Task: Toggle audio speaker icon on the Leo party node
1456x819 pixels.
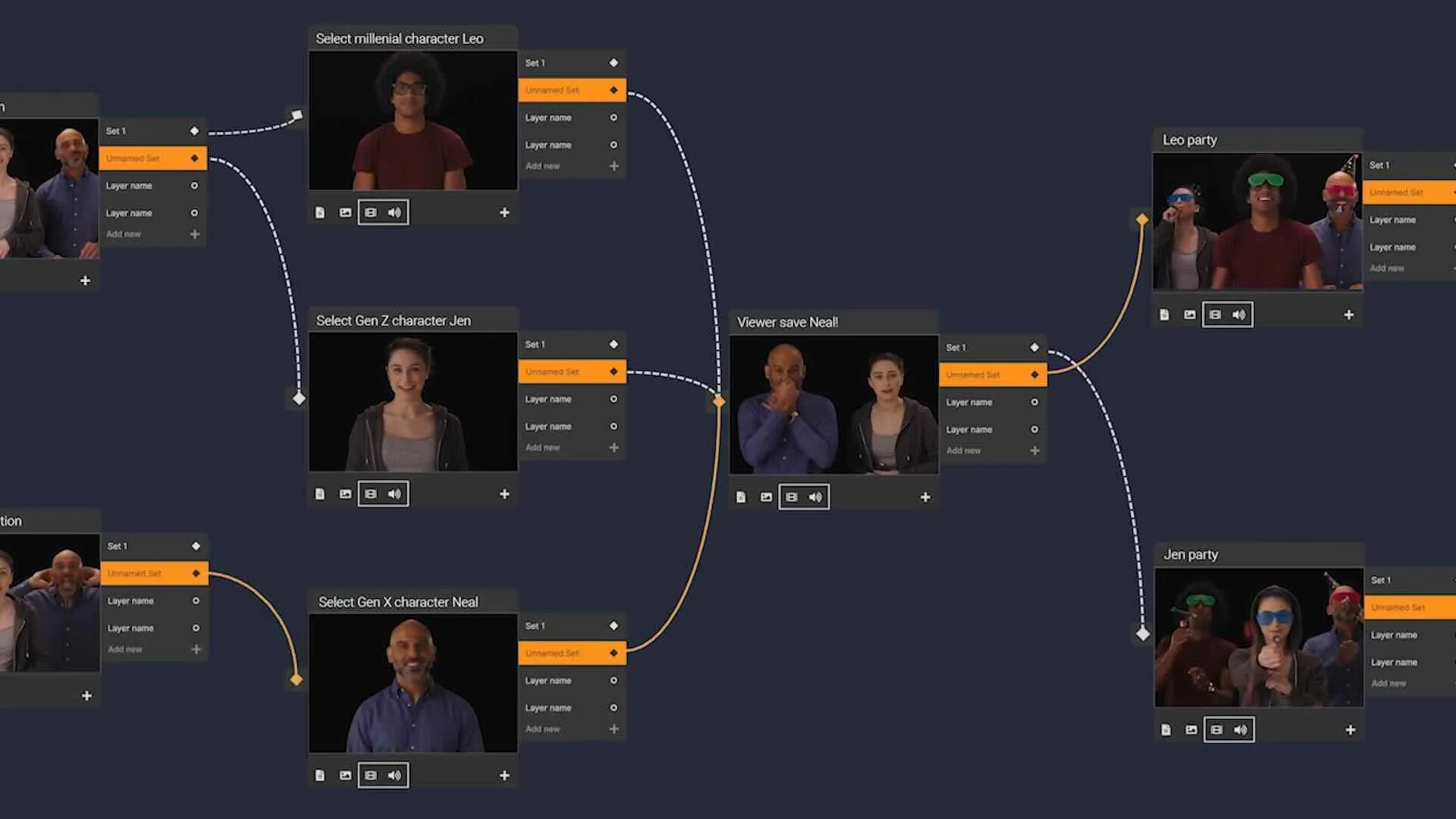Action: pyautogui.click(x=1239, y=314)
